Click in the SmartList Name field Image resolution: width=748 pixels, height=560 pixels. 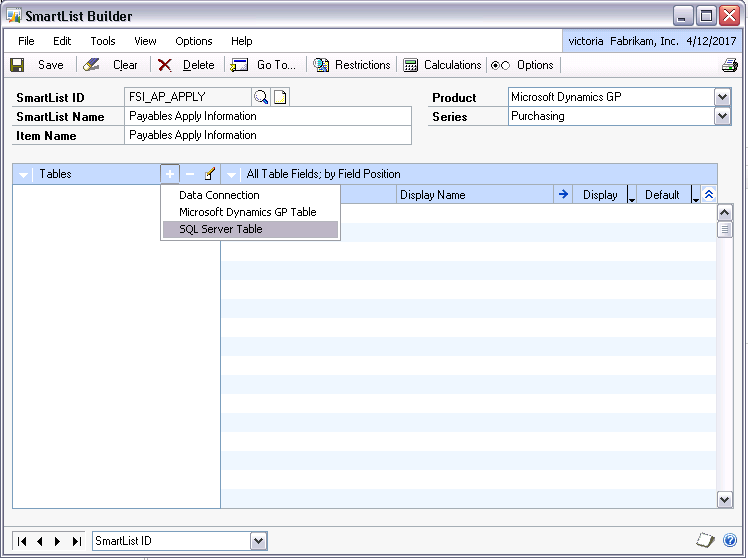click(268, 116)
